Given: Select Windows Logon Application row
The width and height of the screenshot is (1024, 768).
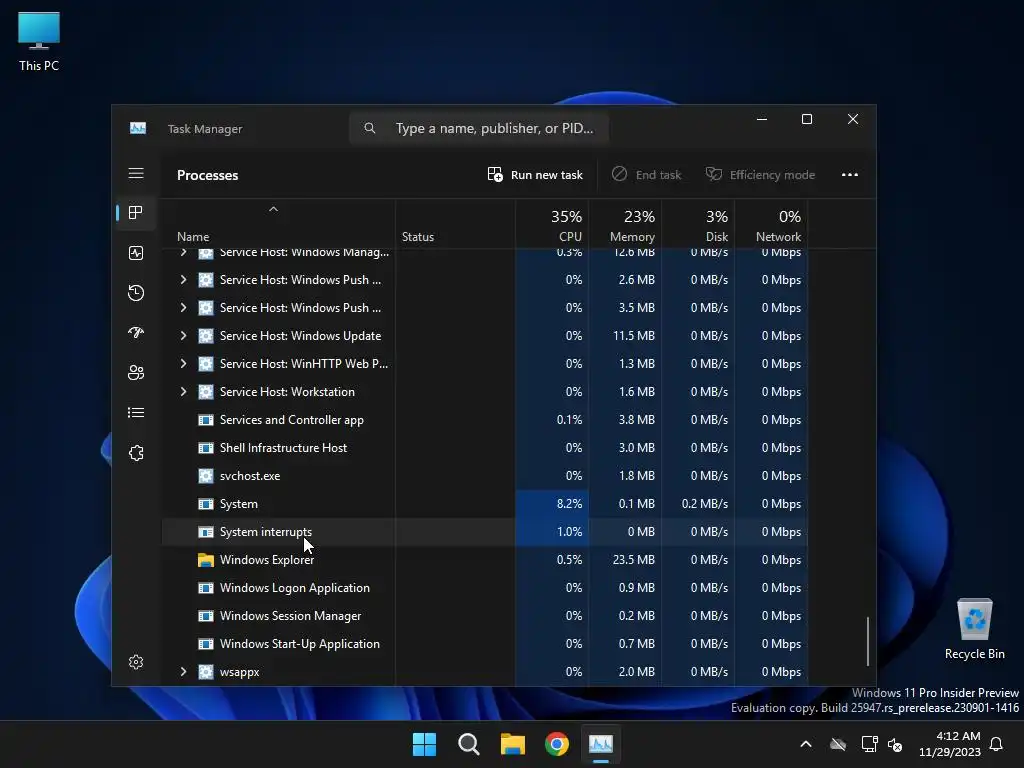Looking at the screenshot, I should pos(485,588).
